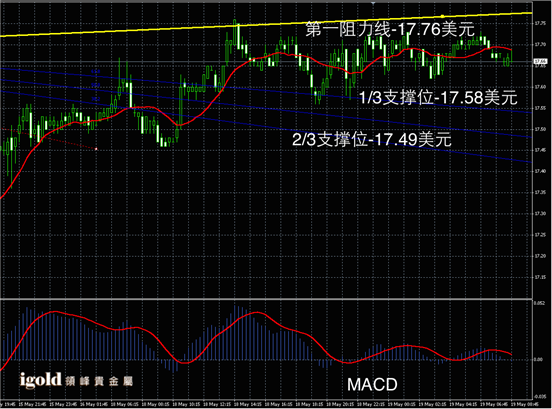The image size is (552, 409).
Task: Click the small triangle marker at top
Action: tap(373, 3)
